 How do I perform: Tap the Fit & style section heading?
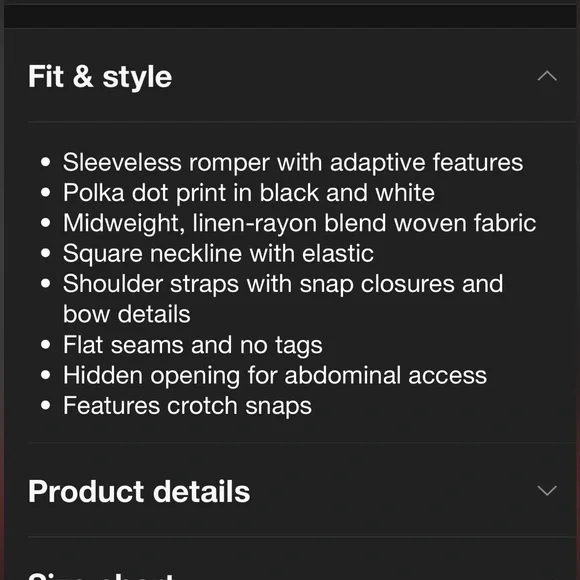[100, 77]
